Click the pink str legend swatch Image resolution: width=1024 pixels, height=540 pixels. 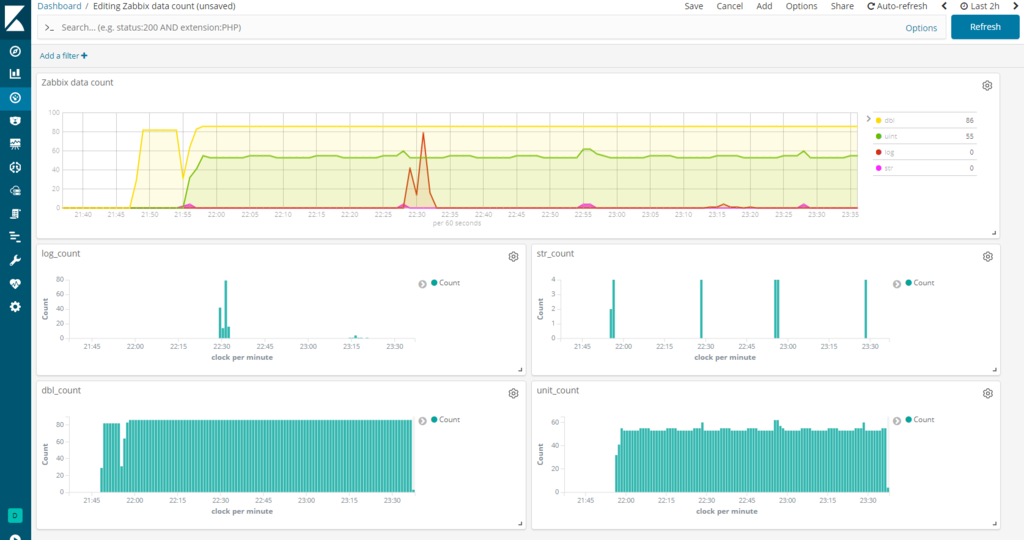point(878,168)
